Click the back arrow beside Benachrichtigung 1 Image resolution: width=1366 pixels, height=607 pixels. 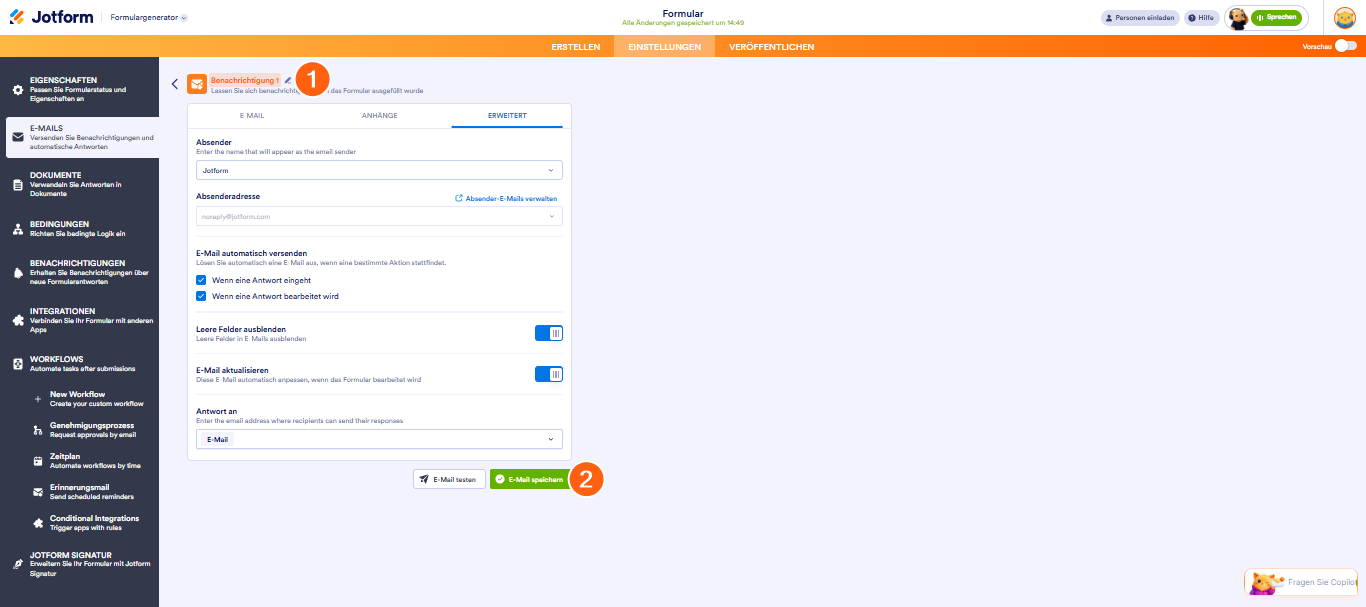click(x=175, y=84)
